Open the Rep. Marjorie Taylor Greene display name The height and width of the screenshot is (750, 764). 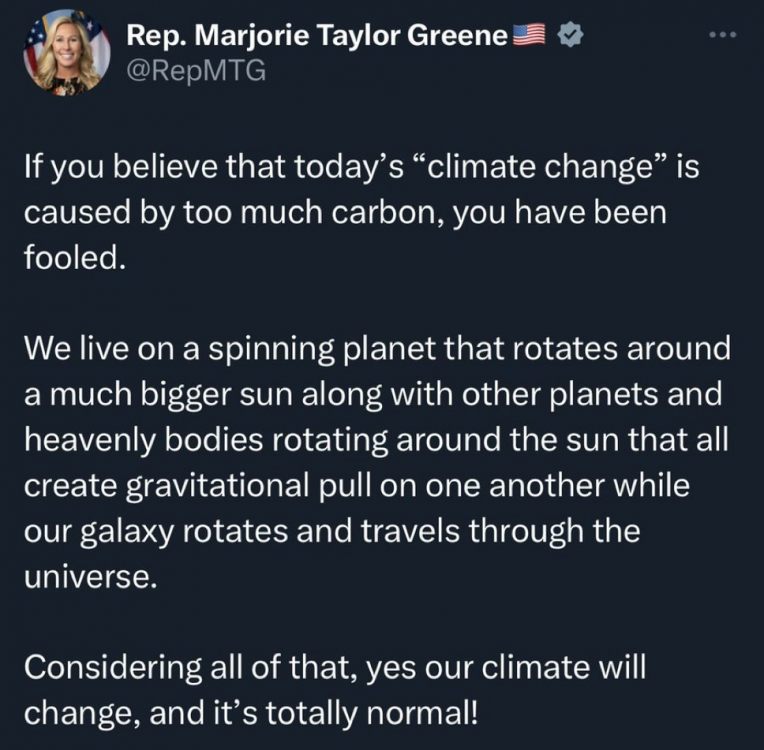click(x=317, y=36)
